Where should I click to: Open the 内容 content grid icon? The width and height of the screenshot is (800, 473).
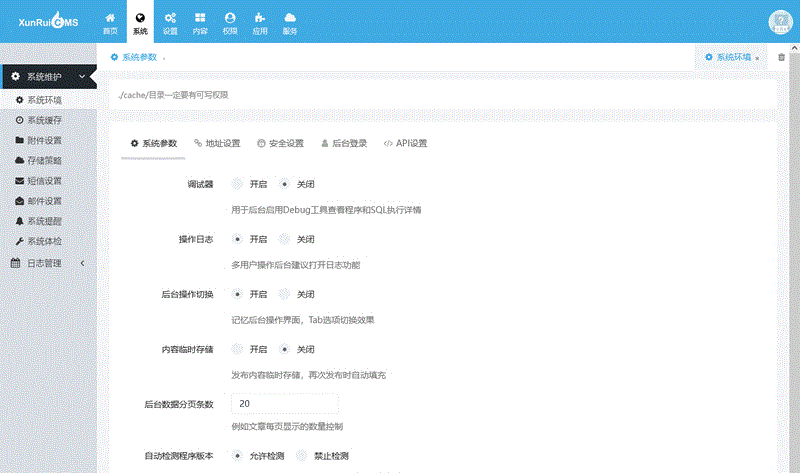tap(200, 23)
